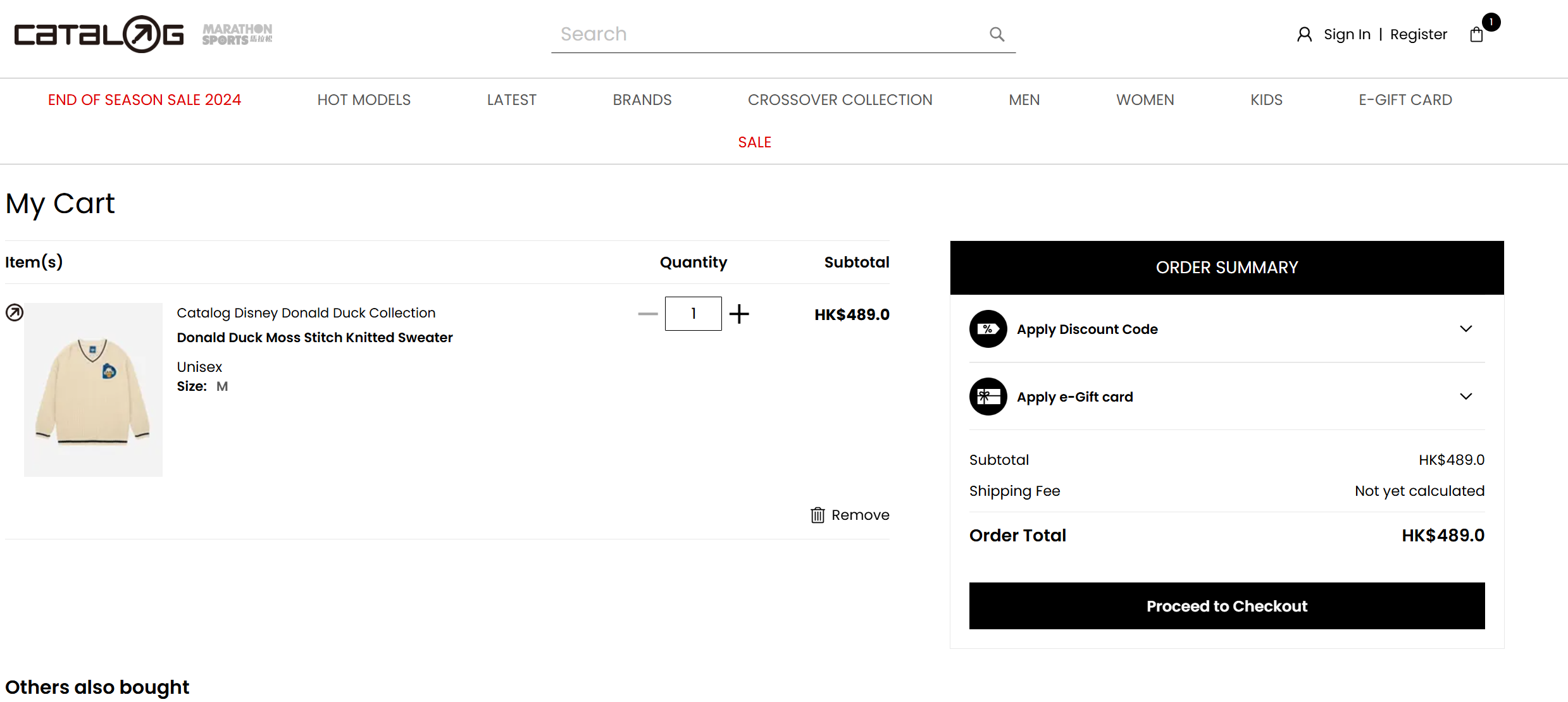Screen dimensions: 1568x702
Task: Open BRANDS menu item
Action: pos(642,100)
